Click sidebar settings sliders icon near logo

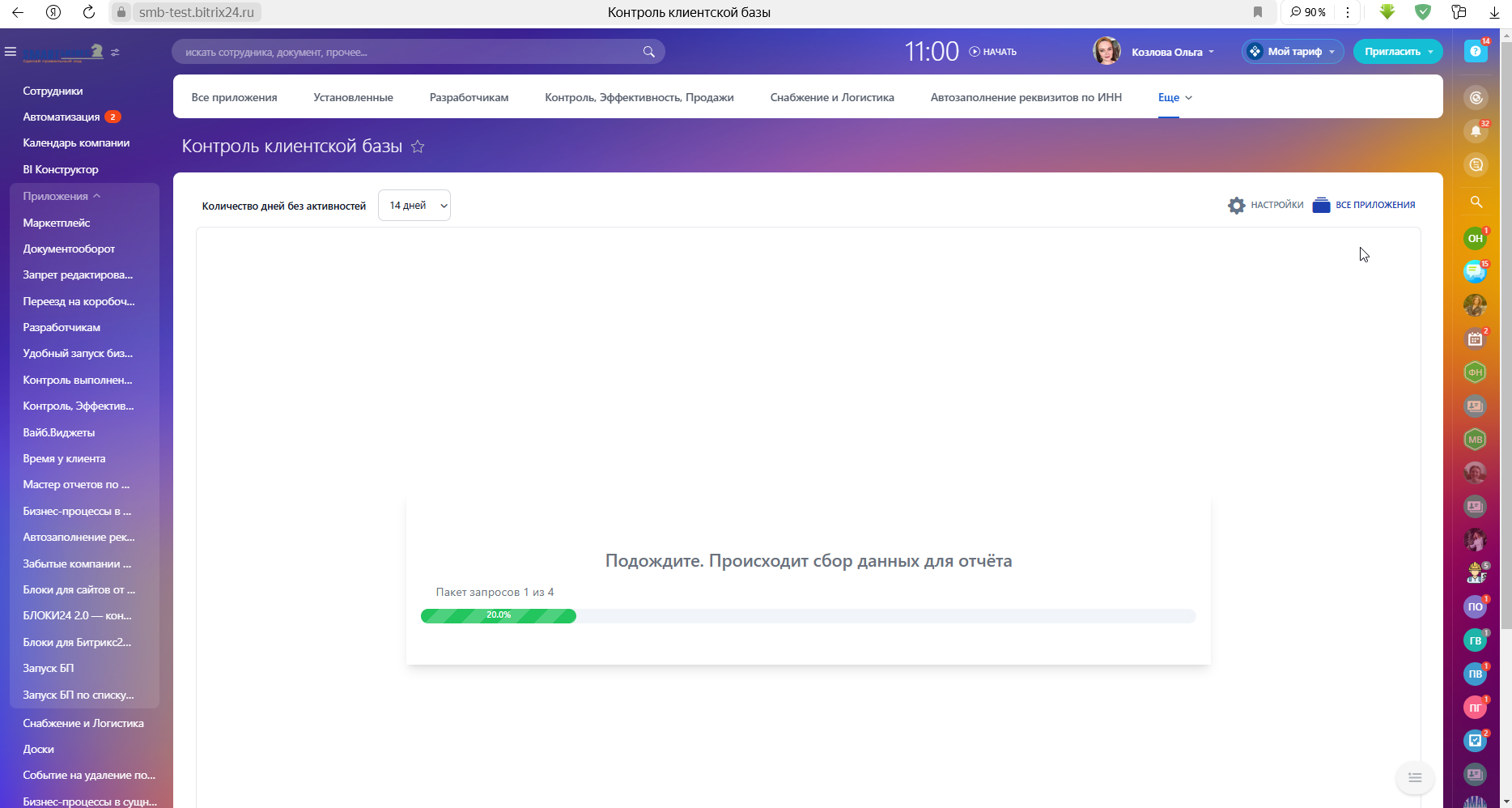[x=115, y=52]
